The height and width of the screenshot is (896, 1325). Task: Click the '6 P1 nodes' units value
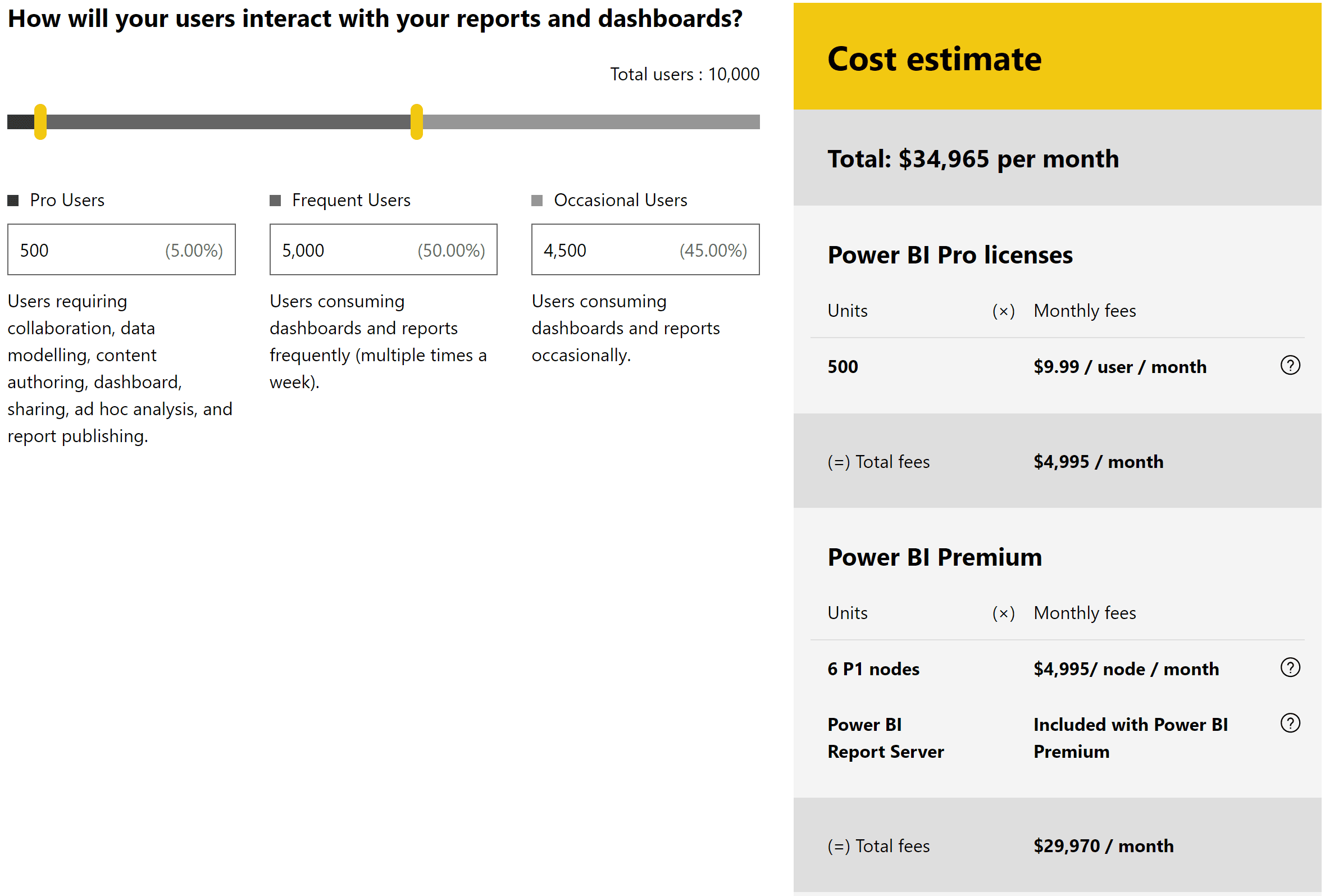[x=873, y=668]
